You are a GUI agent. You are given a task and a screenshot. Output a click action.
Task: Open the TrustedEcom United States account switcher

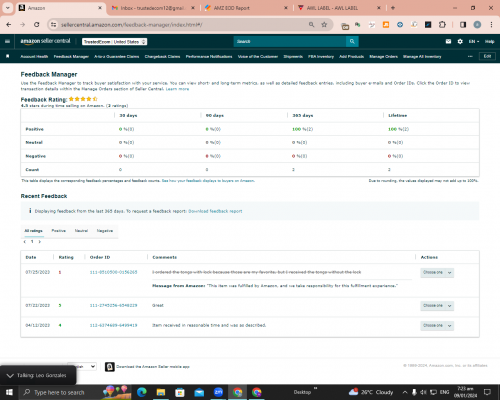click(115, 42)
